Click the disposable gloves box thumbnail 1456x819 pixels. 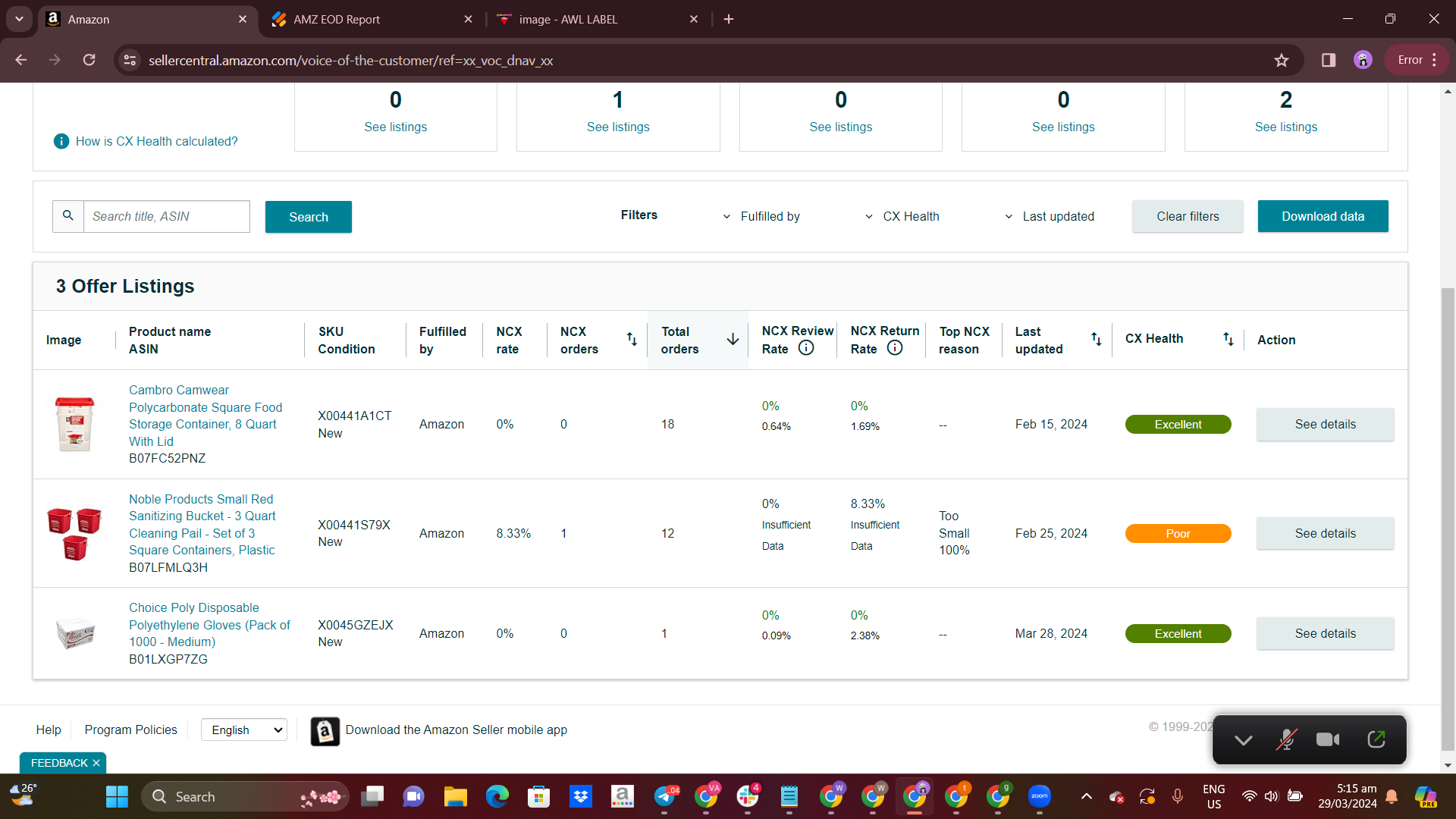pyautogui.click(x=74, y=633)
